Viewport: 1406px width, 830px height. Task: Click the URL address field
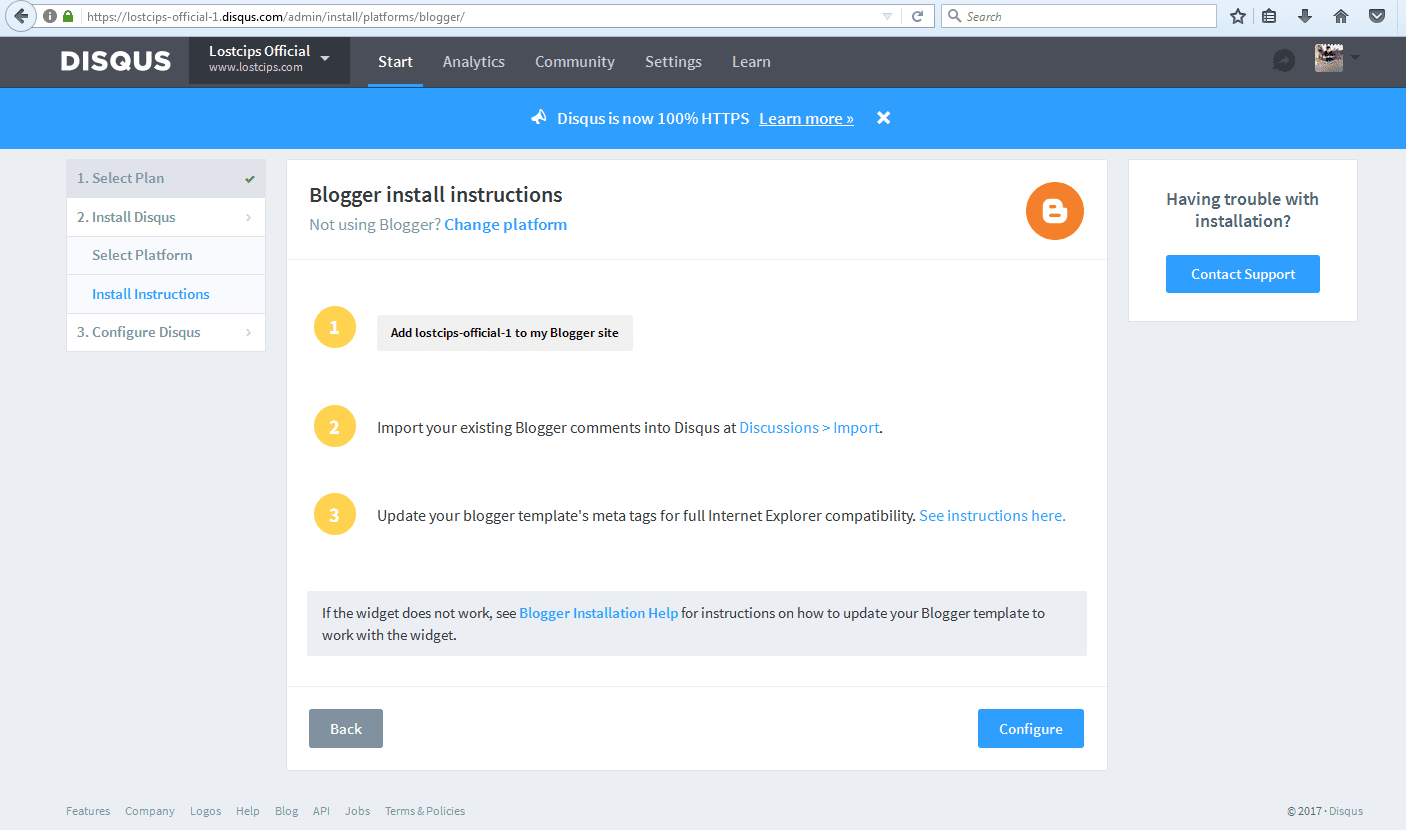tap(480, 16)
